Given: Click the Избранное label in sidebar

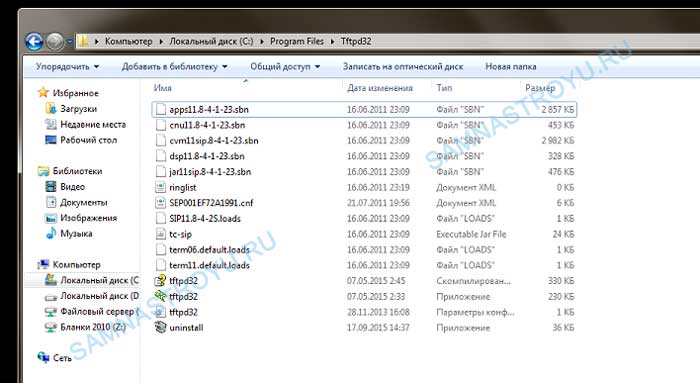Looking at the screenshot, I should 76,93.
